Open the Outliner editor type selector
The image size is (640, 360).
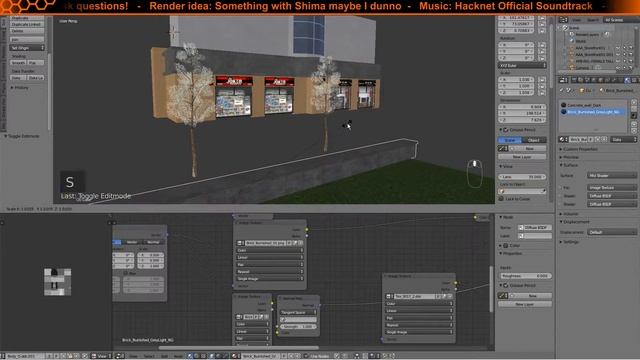tap(564, 20)
